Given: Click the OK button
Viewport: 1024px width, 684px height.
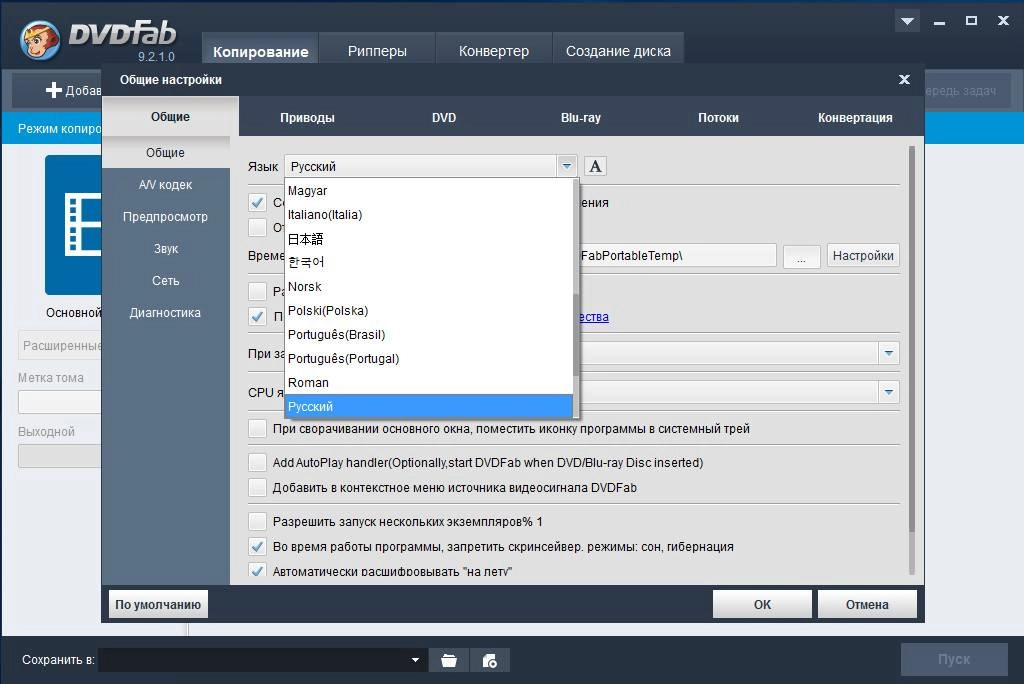Looking at the screenshot, I should pos(762,604).
